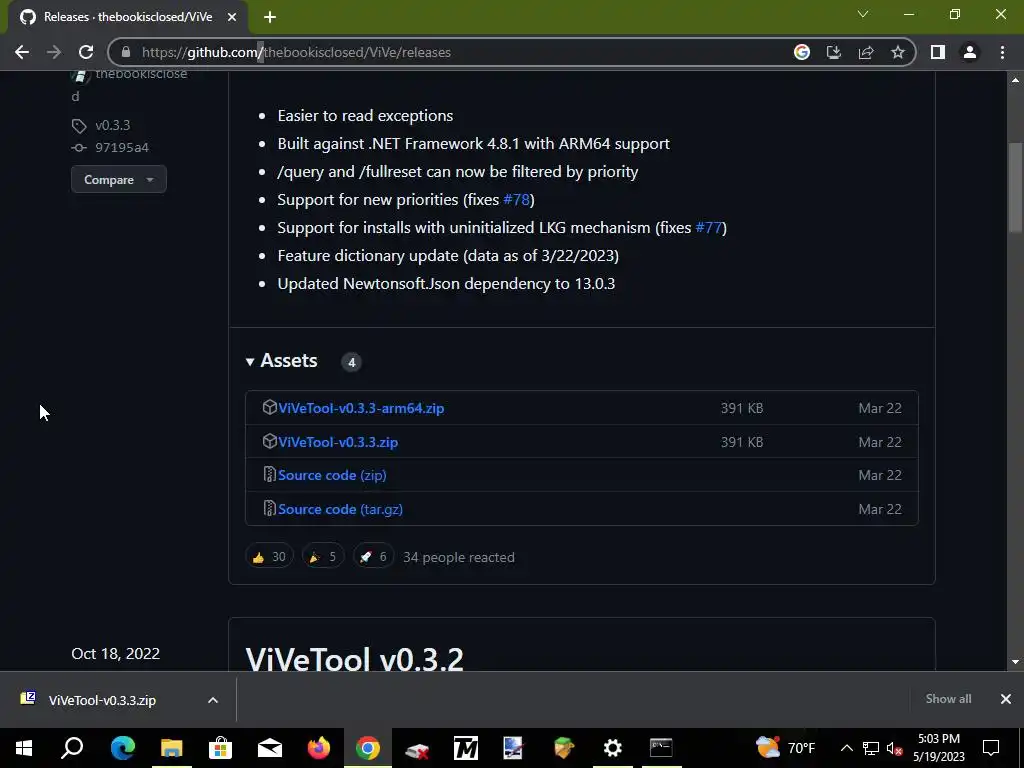This screenshot has width=1024, height=768.
Task: Click the muted volume icon in the tray
Action: [895, 748]
